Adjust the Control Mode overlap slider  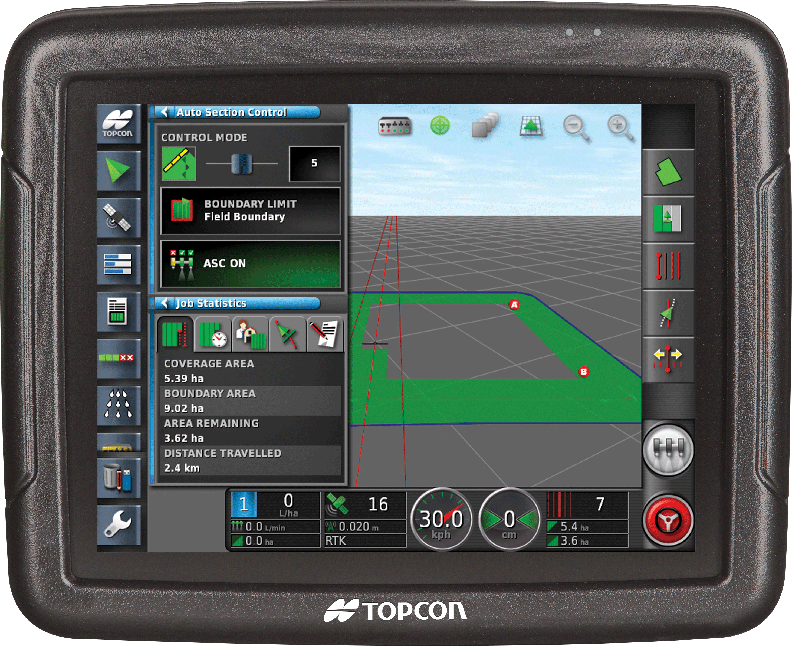pos(241,164)
